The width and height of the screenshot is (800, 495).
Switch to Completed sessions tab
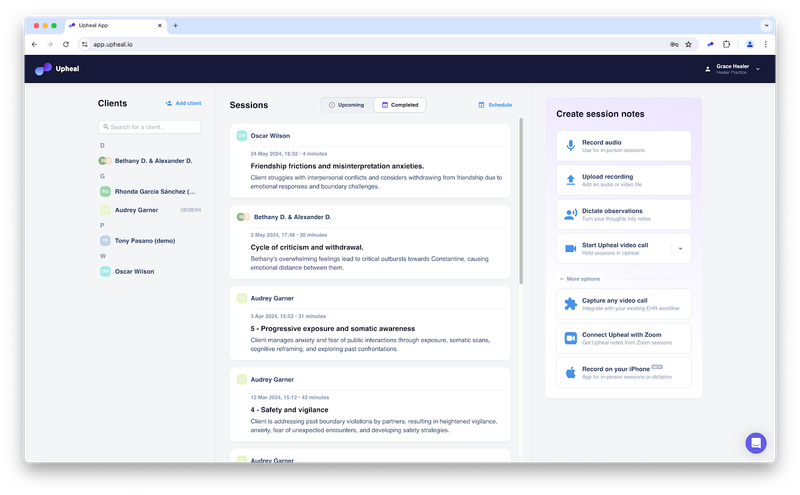(x=400, y=105)
